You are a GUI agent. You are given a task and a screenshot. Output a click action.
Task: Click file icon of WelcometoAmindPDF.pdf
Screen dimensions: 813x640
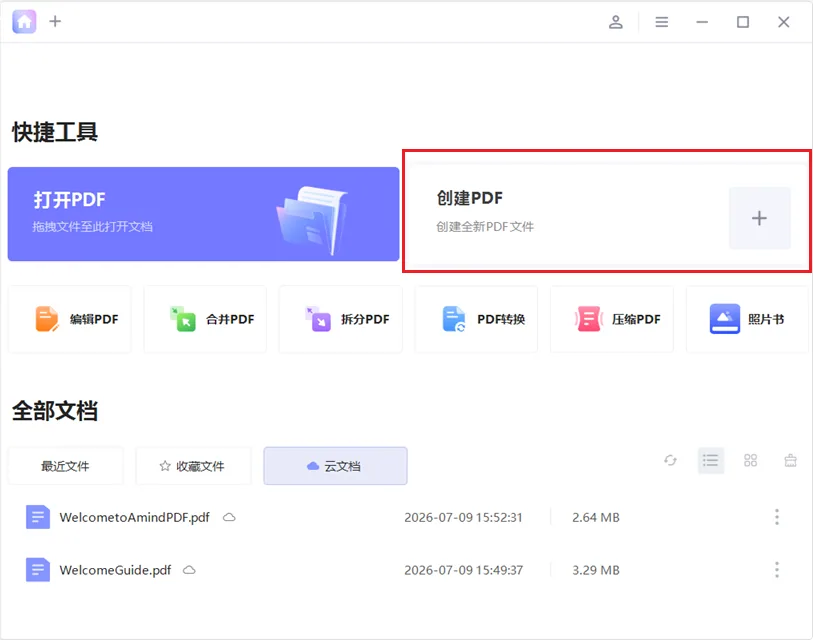click(x=38, y=517)
